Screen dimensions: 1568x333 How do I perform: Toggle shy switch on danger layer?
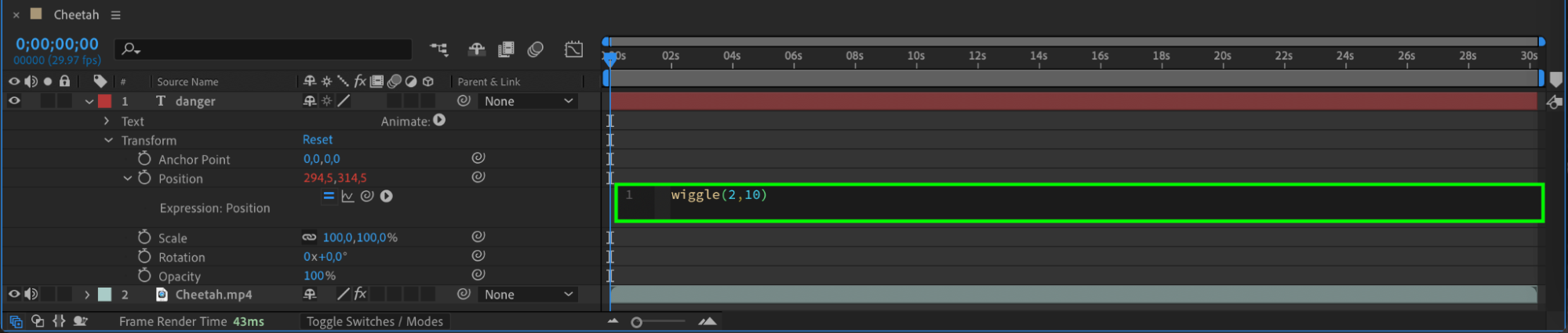pyautogui.click(x=310, y=100)
